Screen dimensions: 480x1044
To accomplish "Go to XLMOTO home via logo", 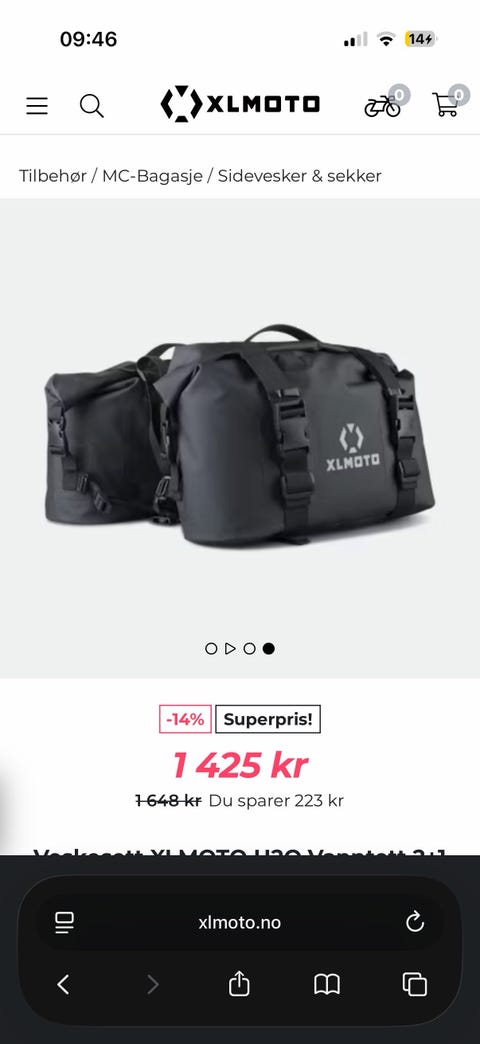I will 240,104.
